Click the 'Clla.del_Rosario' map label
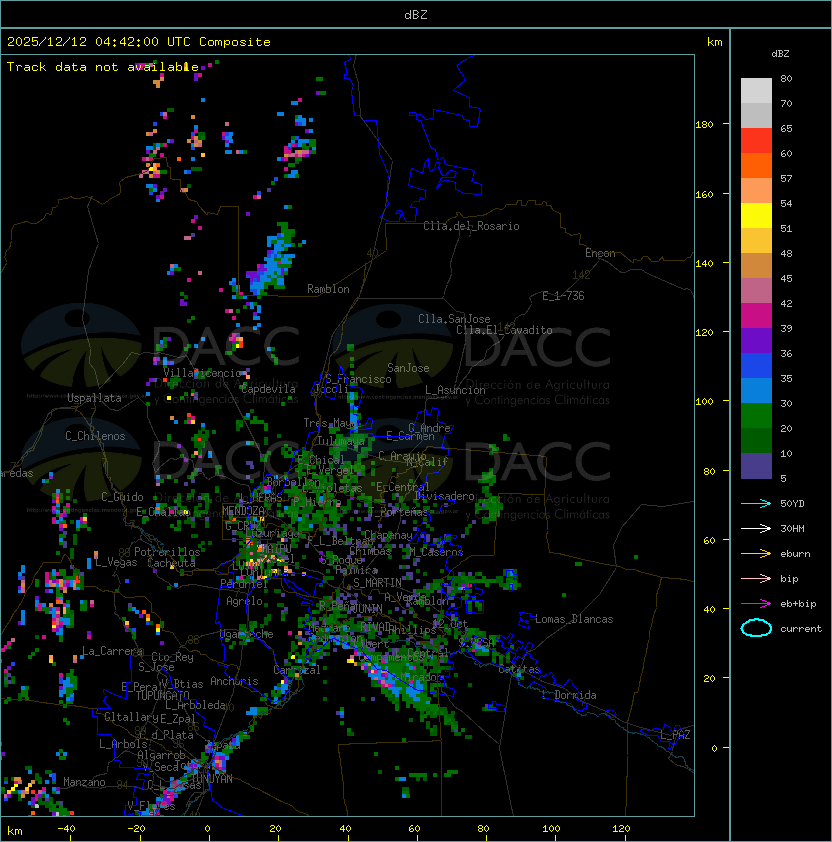This screenshot has height=842, width=832. (471, 226)
